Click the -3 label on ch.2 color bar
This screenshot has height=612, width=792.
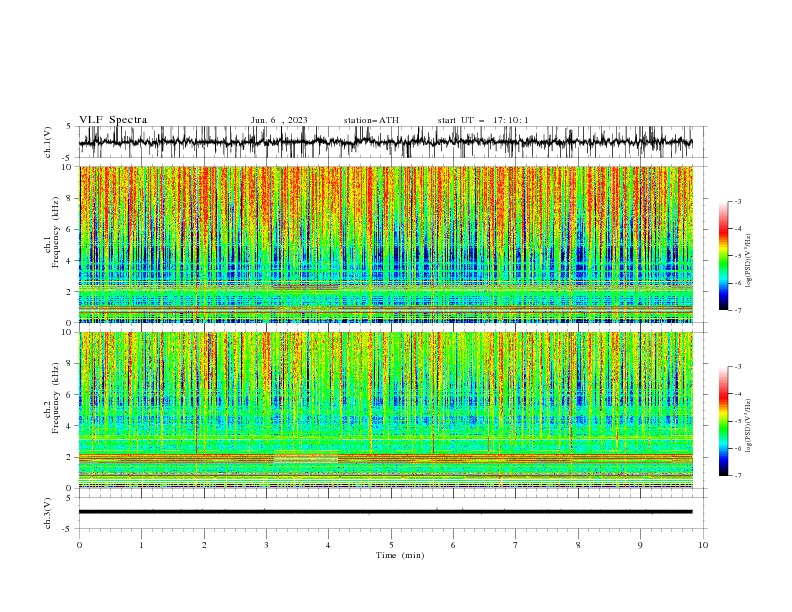(x=738, y=367)
